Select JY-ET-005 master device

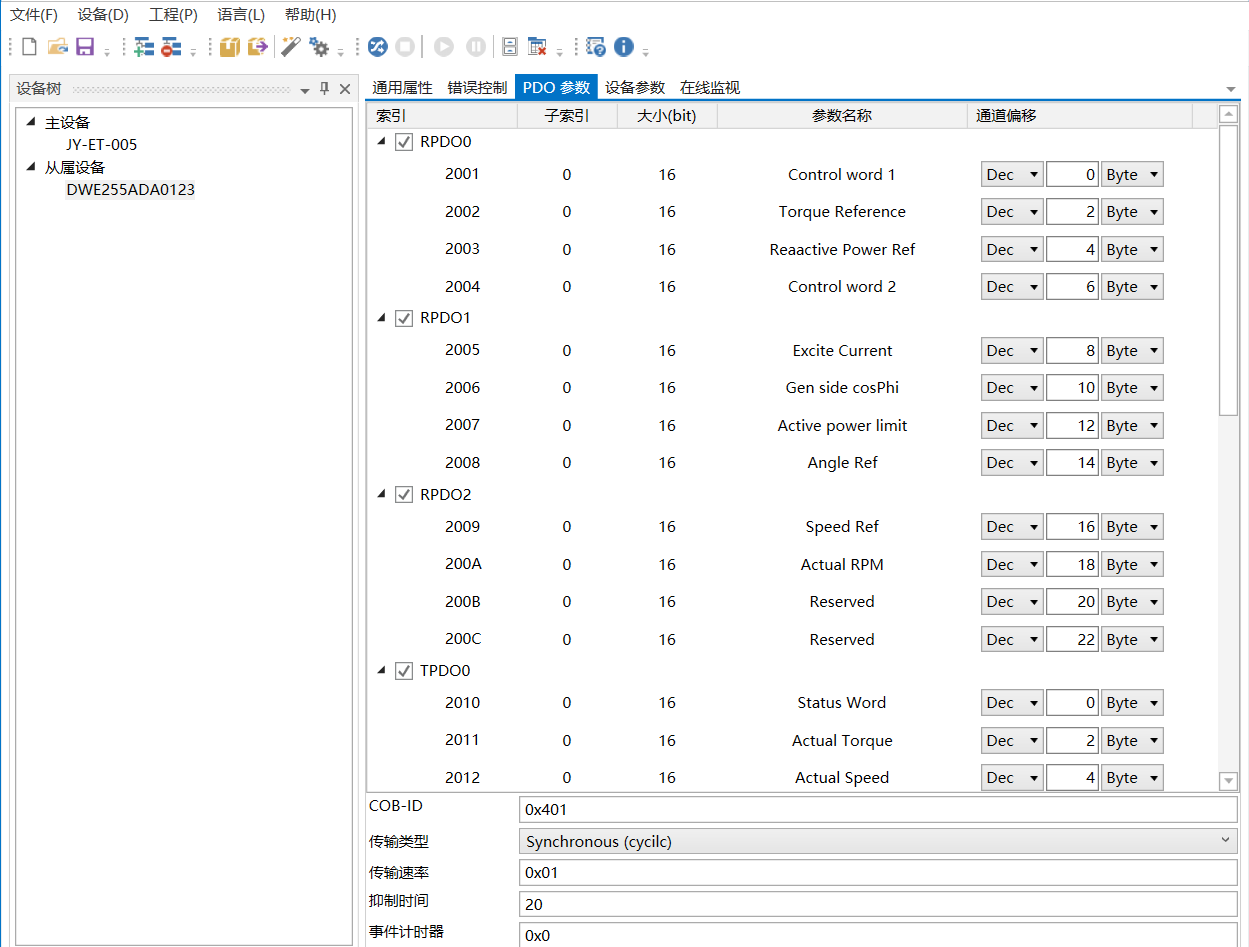(x=101, y=144)
